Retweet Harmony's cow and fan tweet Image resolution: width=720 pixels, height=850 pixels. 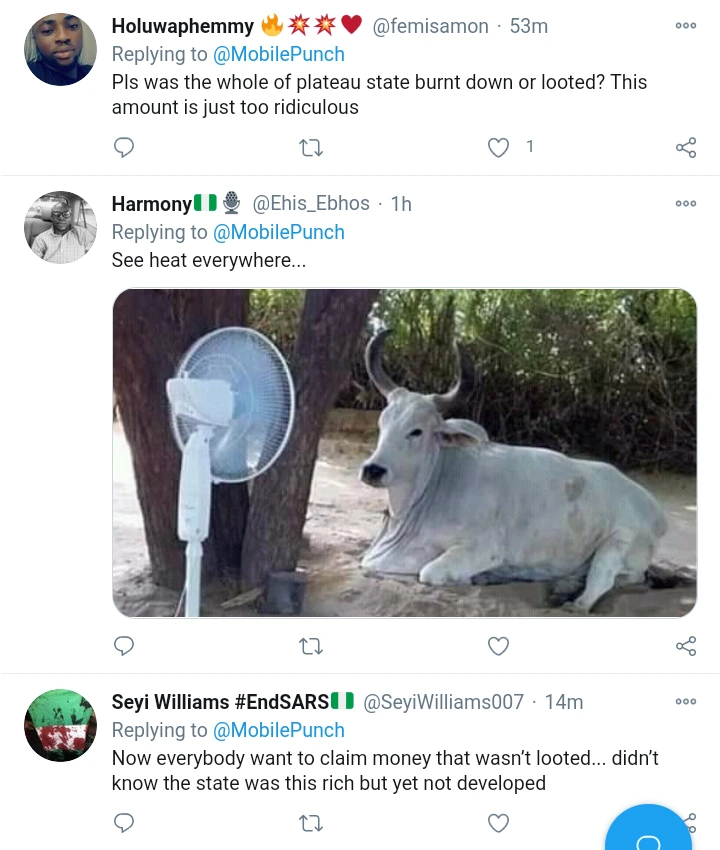click(x=311, y=646)
